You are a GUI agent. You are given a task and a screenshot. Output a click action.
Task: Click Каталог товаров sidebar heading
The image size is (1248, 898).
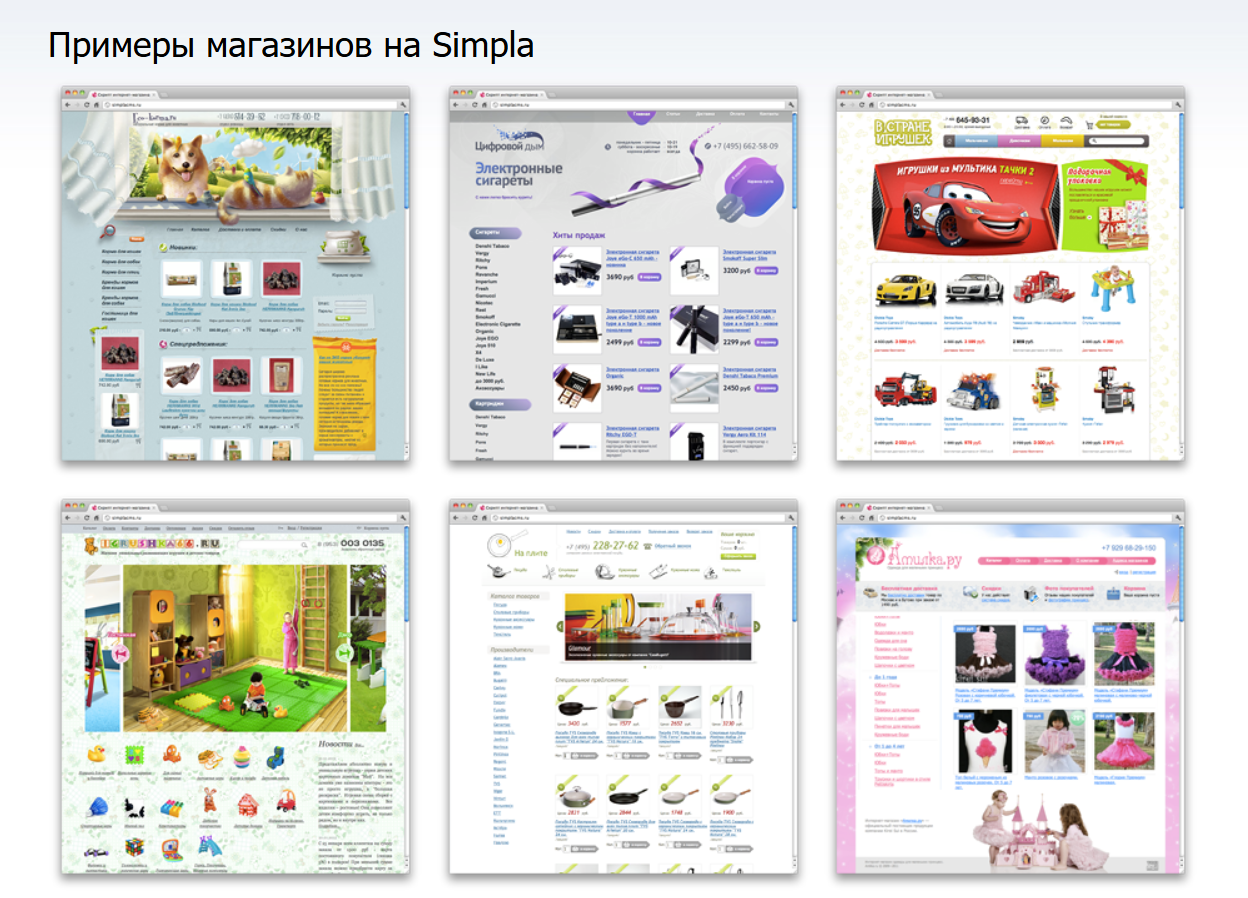click(516, 596)
